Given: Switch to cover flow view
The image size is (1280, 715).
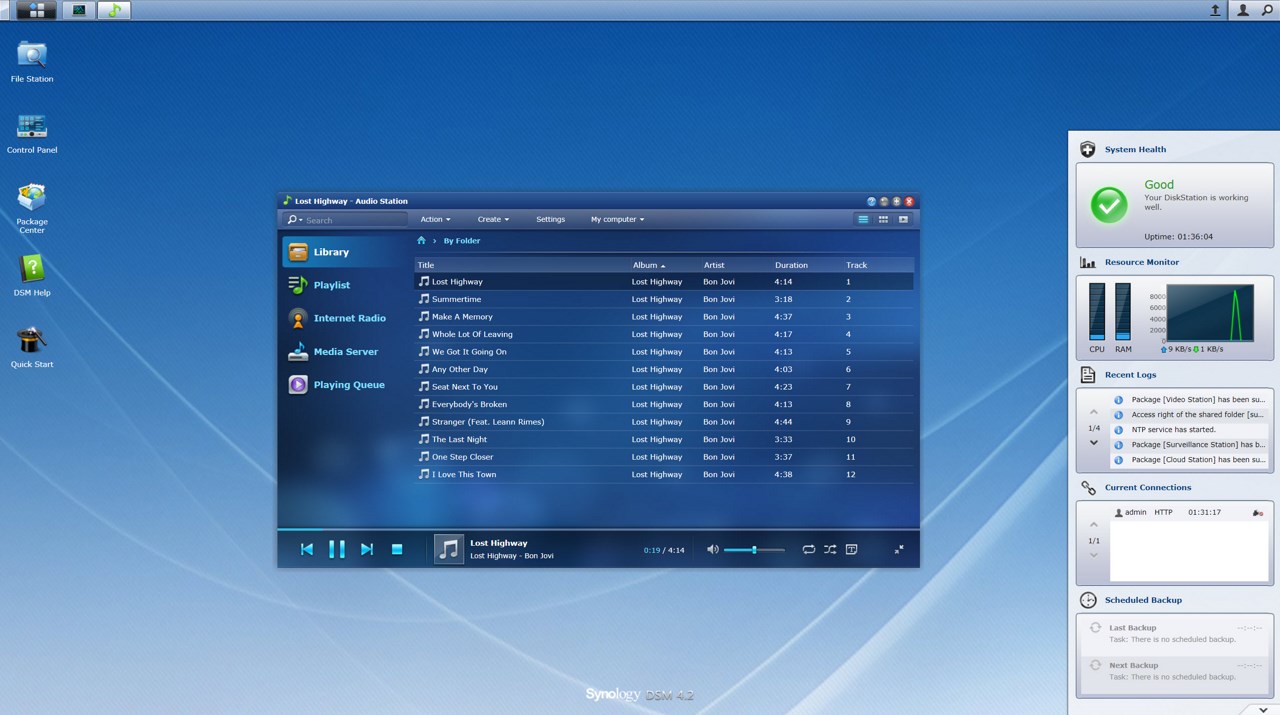Looking at the screenshot, I should pyautogui.click(x=903, y=219).
